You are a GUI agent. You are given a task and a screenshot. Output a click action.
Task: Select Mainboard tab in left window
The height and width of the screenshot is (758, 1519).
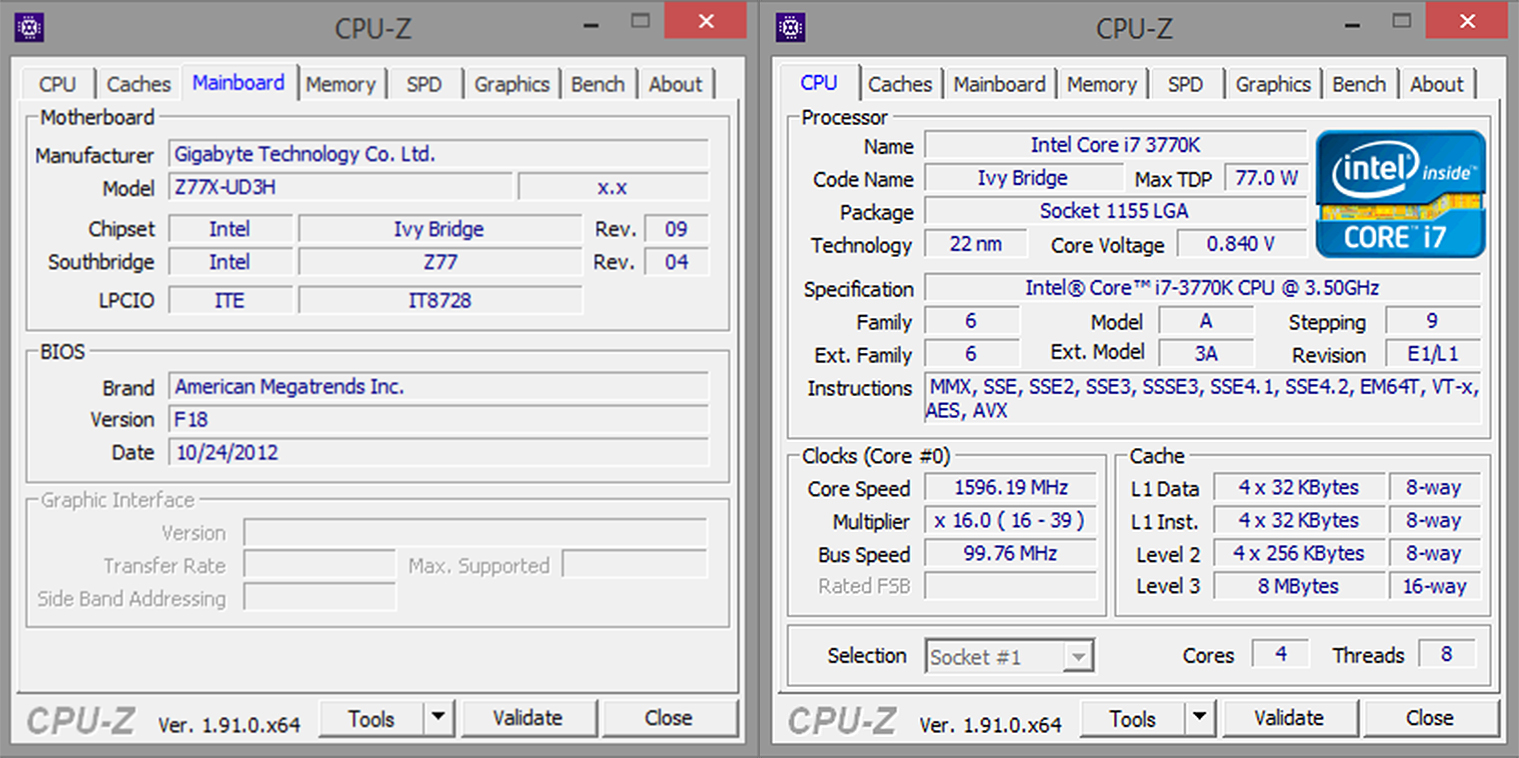238,83
